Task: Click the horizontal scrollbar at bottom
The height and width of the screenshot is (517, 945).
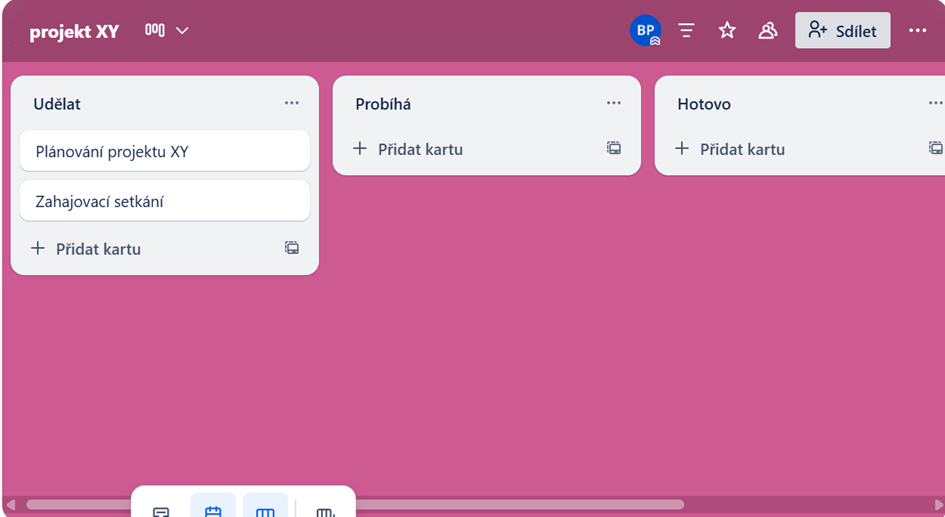Action: tap(520, 505)
